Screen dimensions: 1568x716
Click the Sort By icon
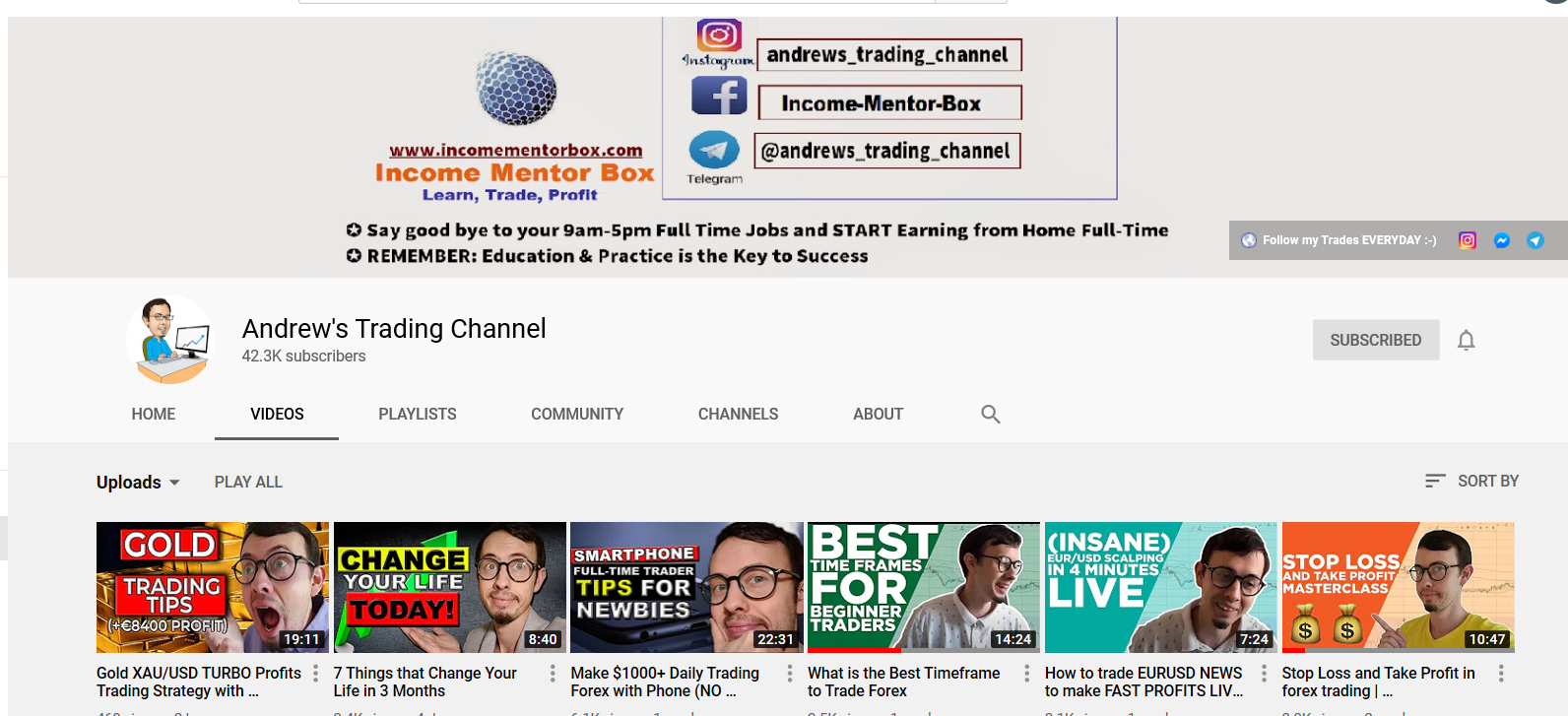pos(1435,481)
